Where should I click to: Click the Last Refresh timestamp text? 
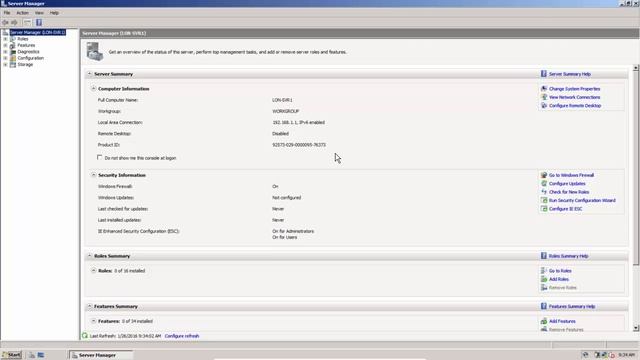(125, 336)
